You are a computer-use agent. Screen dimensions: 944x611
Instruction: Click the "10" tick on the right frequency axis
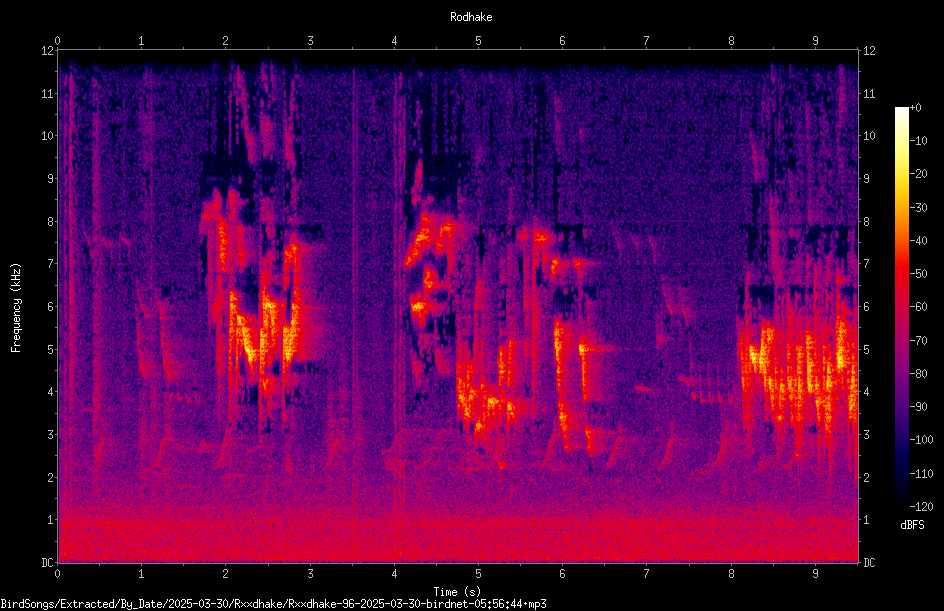point(869,136)
